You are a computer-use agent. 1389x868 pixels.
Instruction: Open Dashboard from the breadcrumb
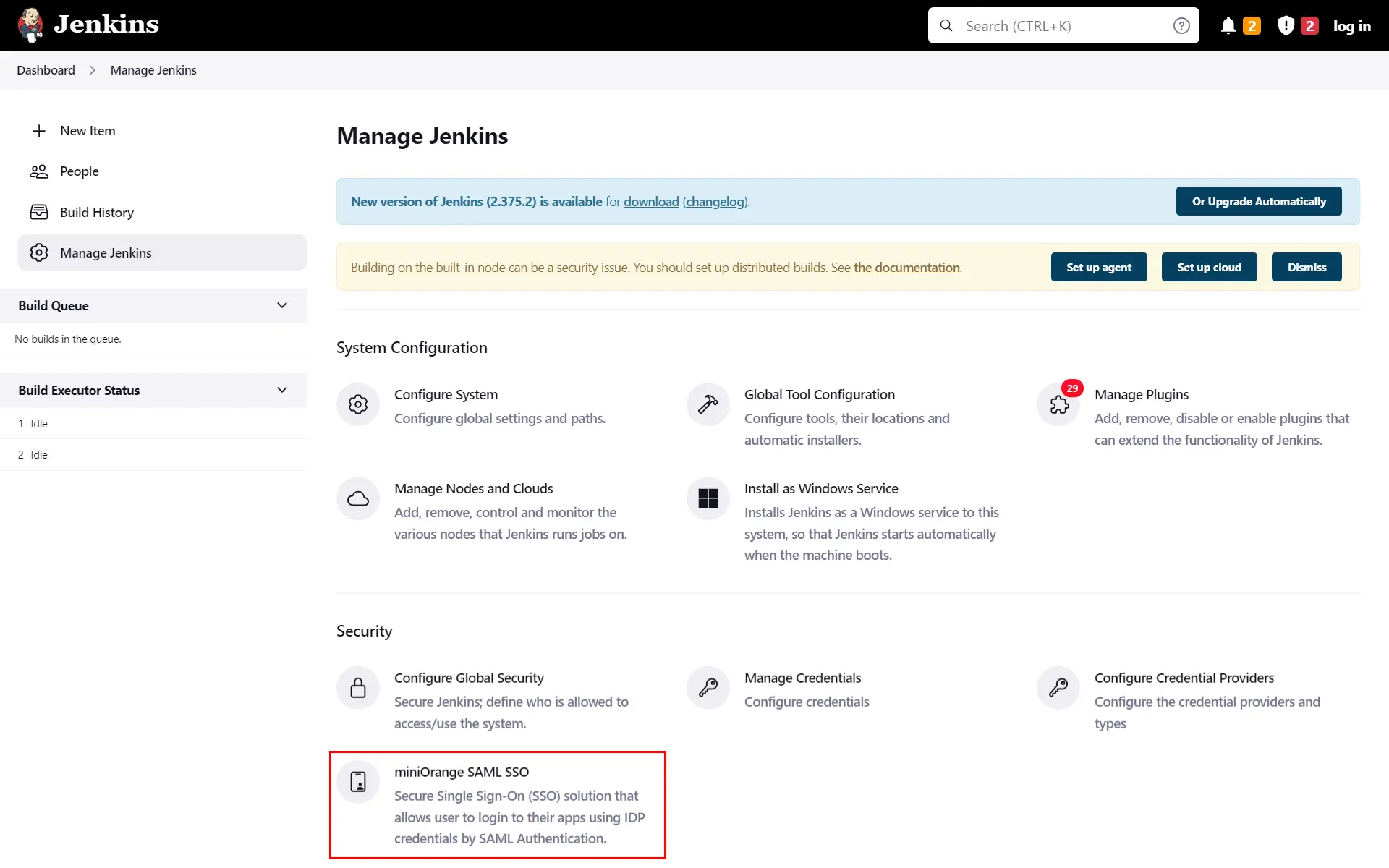[x=46, y=69]
